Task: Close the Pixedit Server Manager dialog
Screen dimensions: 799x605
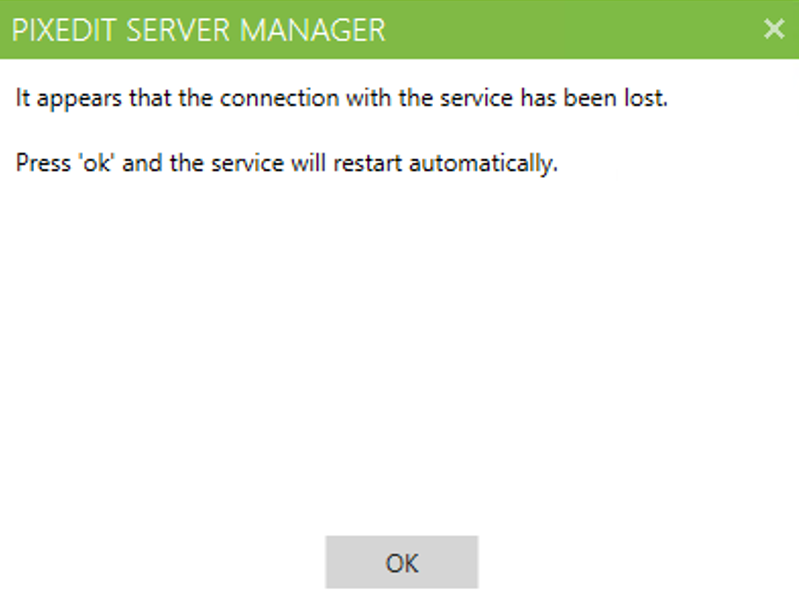Action: [774, 29]
